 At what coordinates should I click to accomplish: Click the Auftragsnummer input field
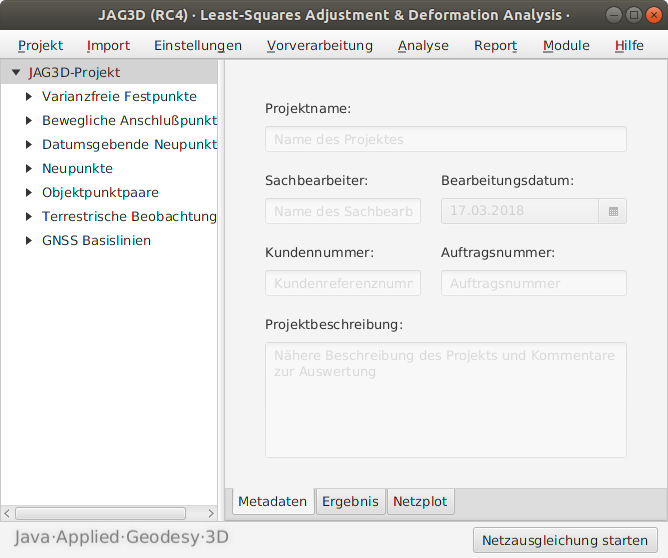point(533,283)
